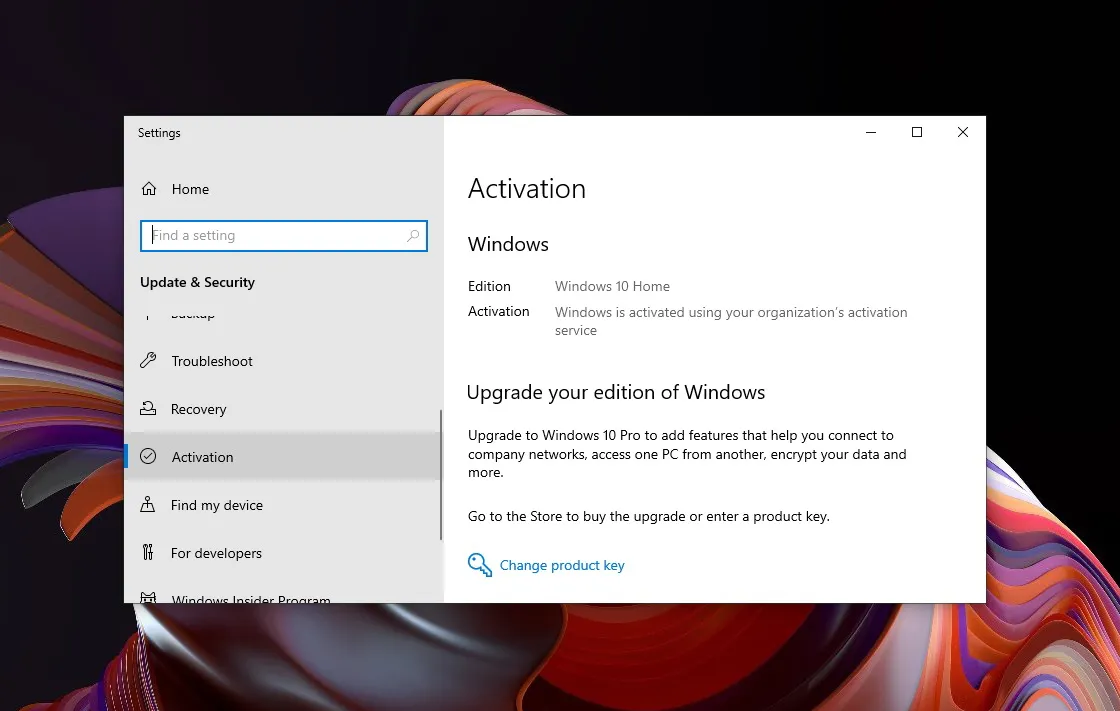This screenshot has height=711, width=1120.
Task: Focus the Find a setting search field
Action: [275, 236]
